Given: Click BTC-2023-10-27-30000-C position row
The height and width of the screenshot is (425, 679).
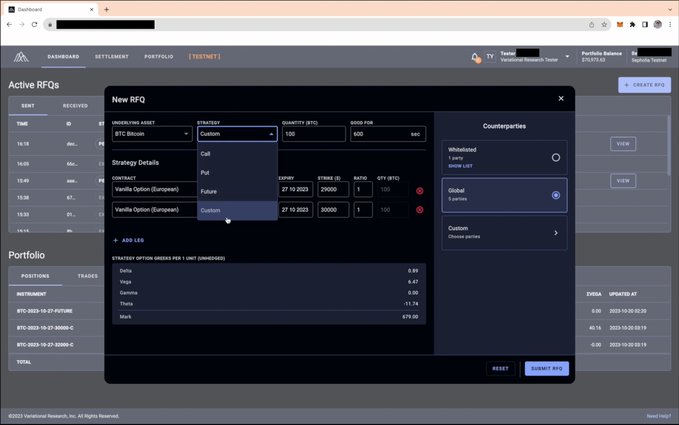Looking at the screenshot, I should (45, 328).
